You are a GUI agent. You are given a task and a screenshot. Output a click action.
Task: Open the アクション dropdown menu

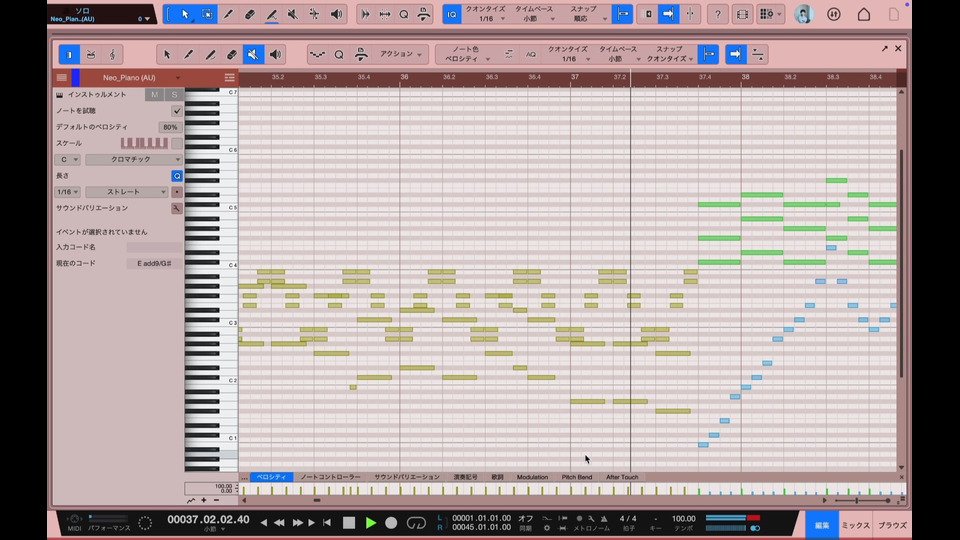tap(400, 54)
